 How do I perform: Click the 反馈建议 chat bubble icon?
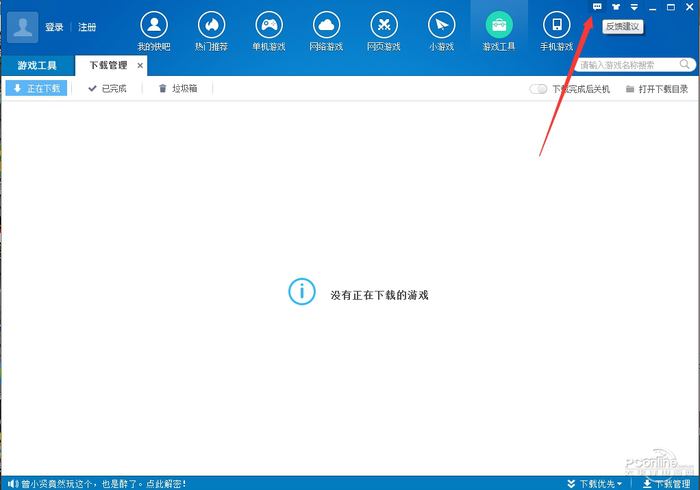597,7
